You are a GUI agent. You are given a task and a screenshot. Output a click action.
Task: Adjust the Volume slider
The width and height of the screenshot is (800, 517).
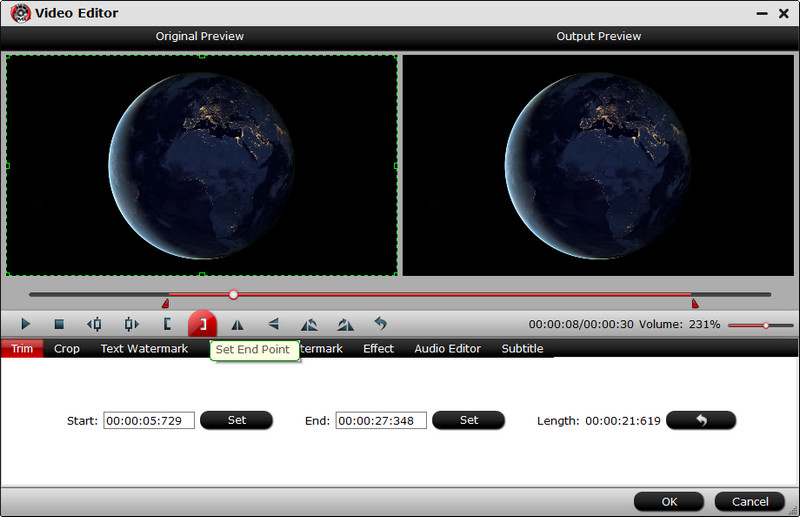tap(765, 325)
